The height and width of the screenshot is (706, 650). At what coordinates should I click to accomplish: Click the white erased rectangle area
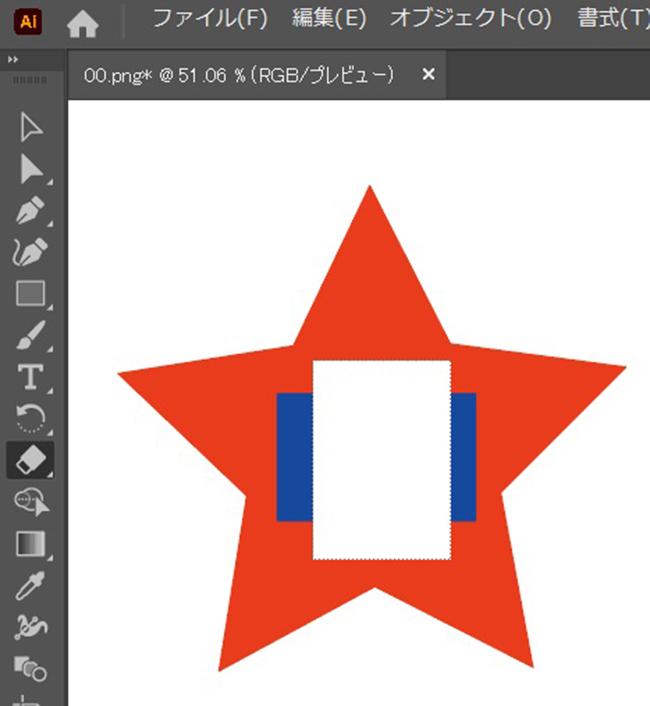point(382,460)
